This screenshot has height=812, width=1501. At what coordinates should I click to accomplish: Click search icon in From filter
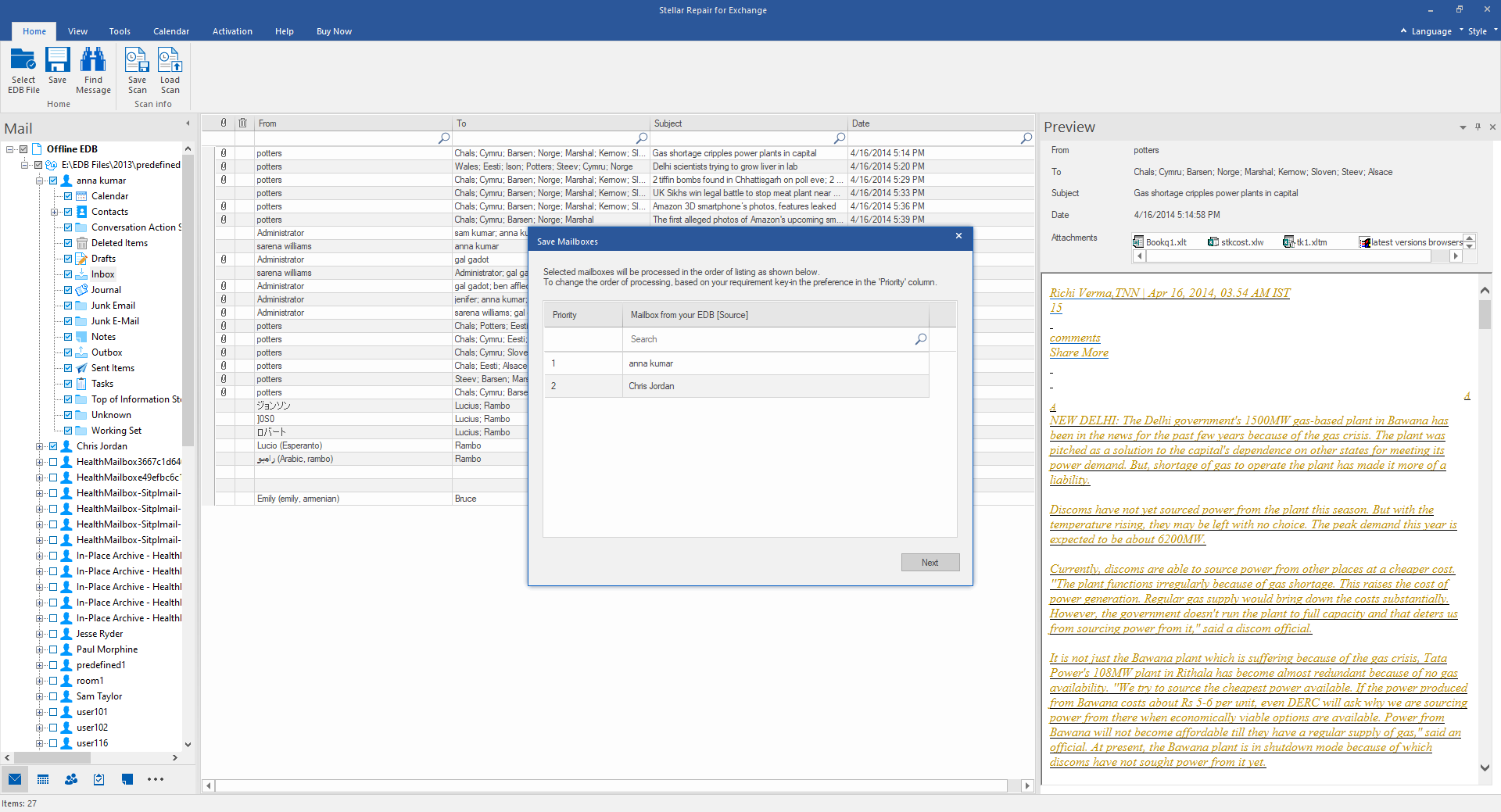[443, 138]
